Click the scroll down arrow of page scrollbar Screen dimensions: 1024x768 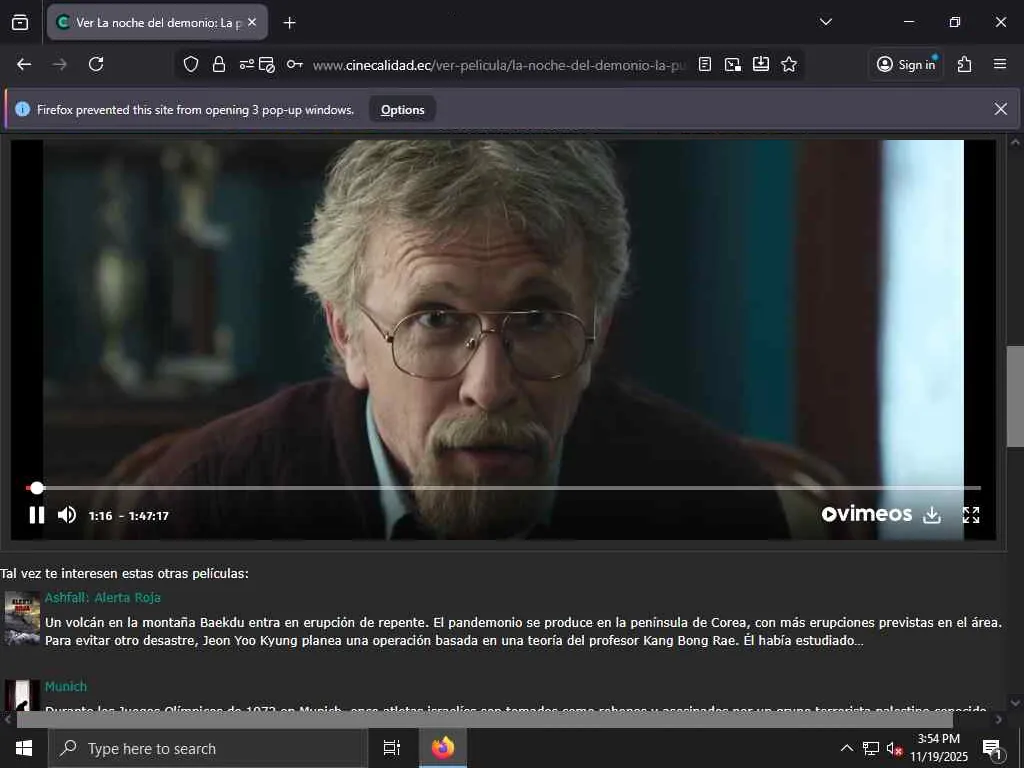point(1015,703)
